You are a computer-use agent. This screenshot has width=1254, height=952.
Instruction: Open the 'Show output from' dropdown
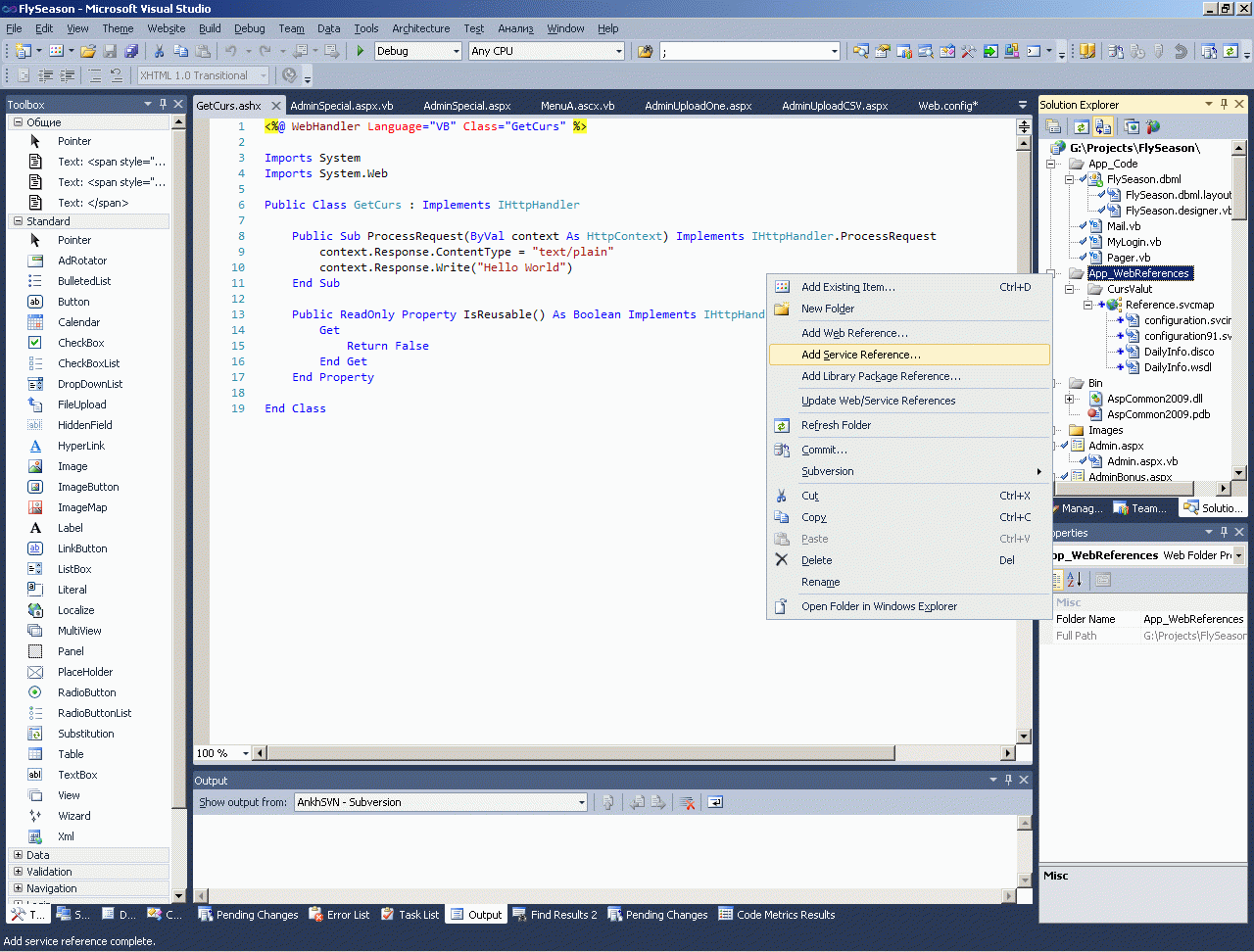click(581, 802)
